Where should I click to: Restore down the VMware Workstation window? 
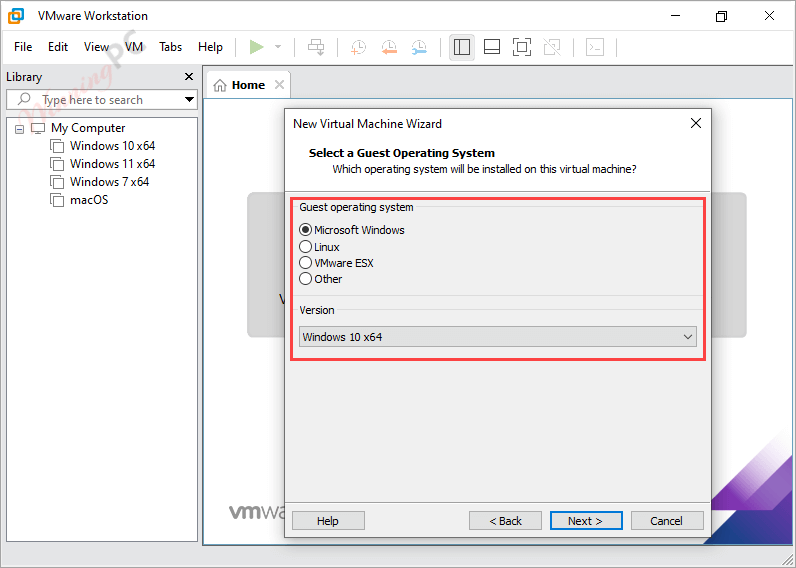pyautogui.click(x=721, y=16)
